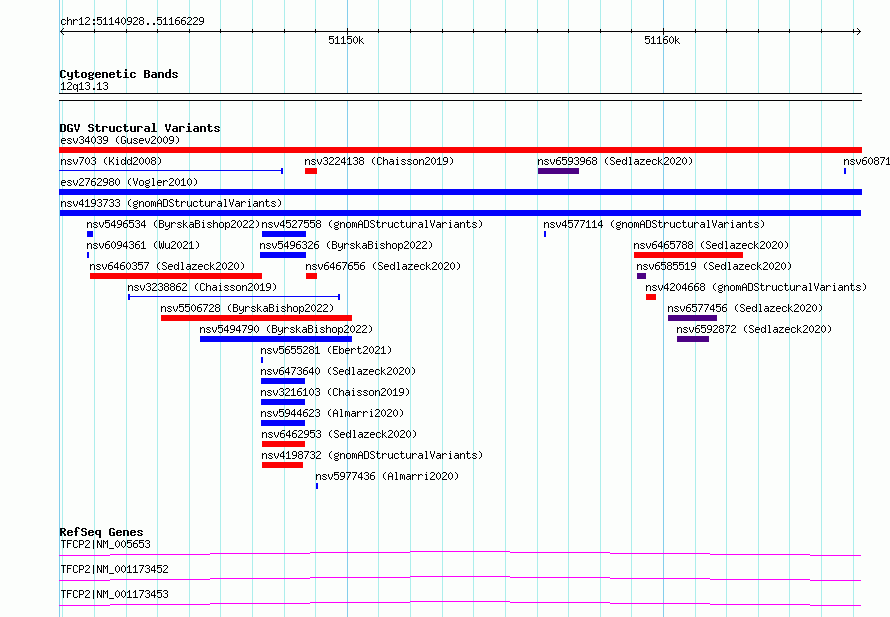The height and width of the screenshot is (617, 890).
Task: Click the purple bar under nsv6592872
Action: (693, 339)
